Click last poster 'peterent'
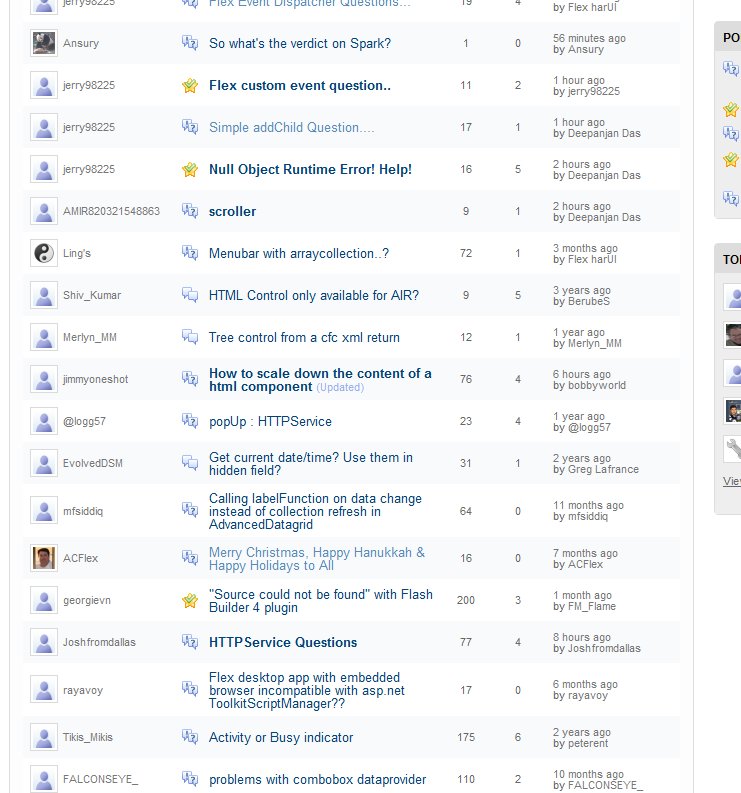The height and width of the screenshot is (793, 741). click(x=588, y=743)
